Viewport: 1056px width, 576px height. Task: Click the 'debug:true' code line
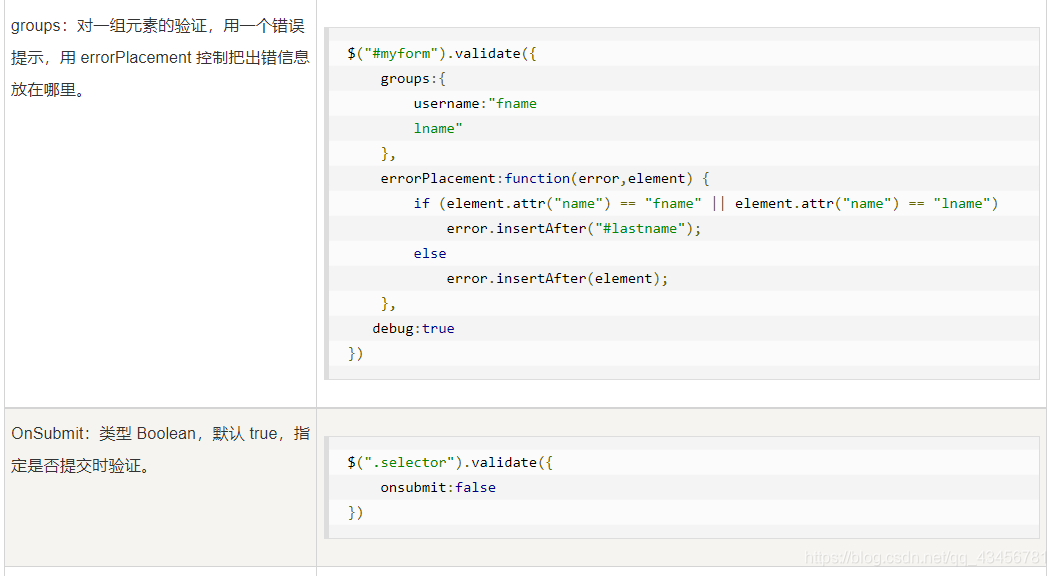point(414,328)
